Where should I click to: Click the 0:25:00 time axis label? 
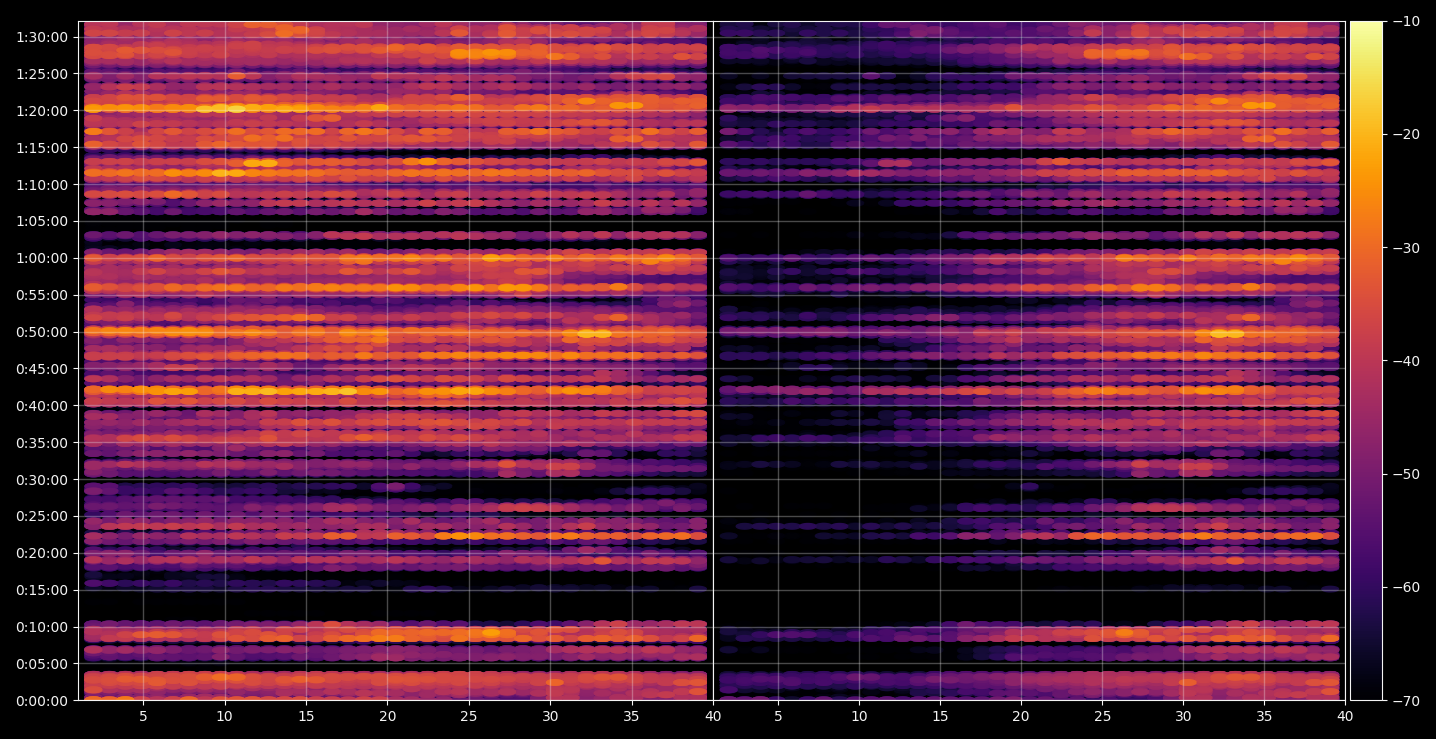(42, 516)
